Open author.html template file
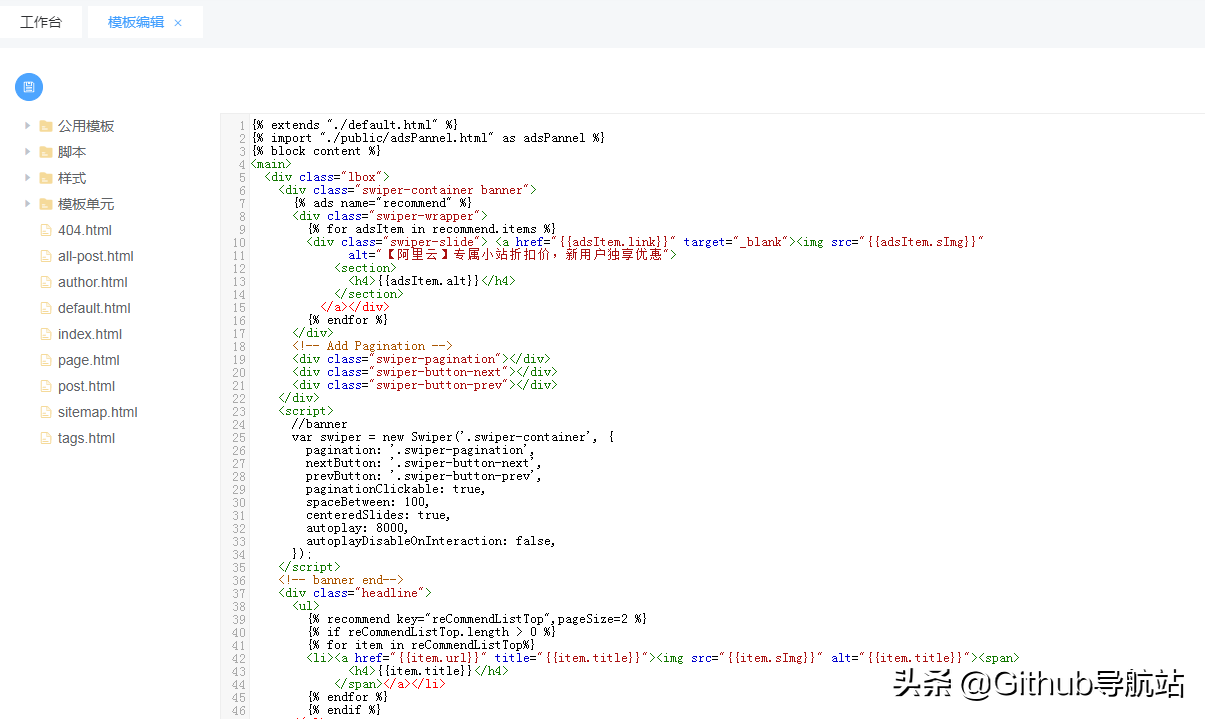1205x719 pixels. 93,282
